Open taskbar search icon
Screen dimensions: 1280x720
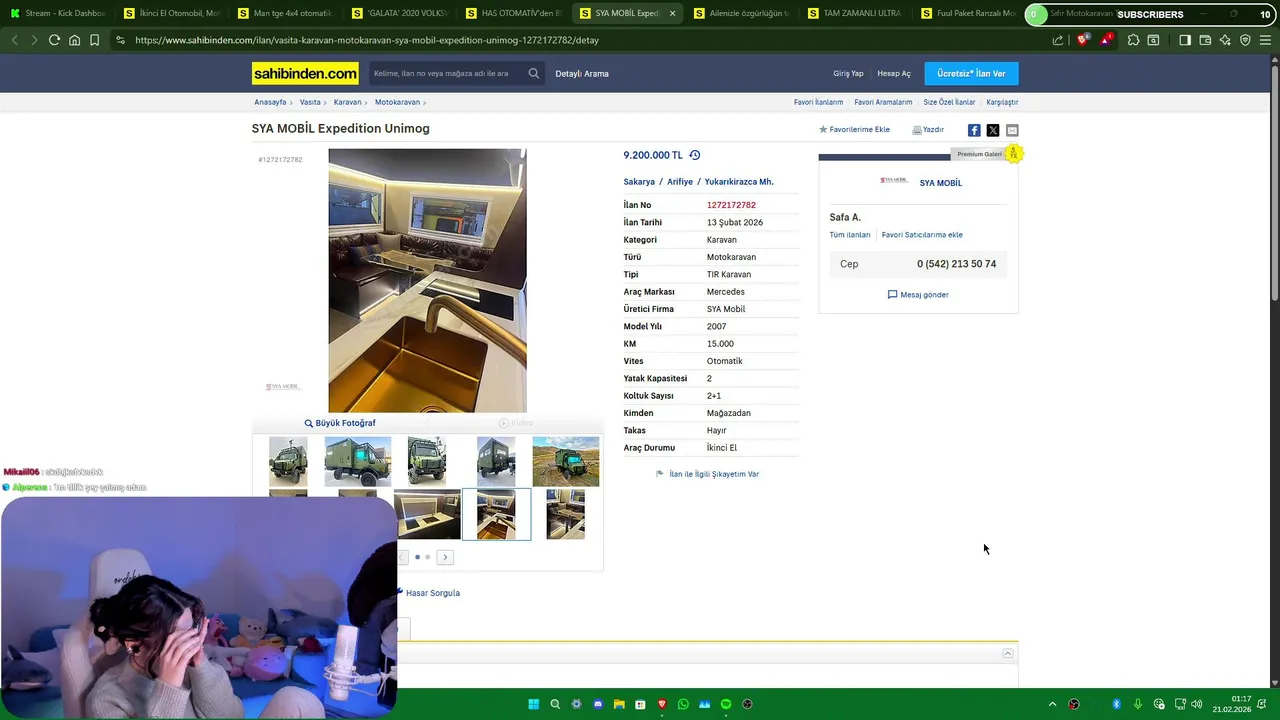(x=555, y=704)
